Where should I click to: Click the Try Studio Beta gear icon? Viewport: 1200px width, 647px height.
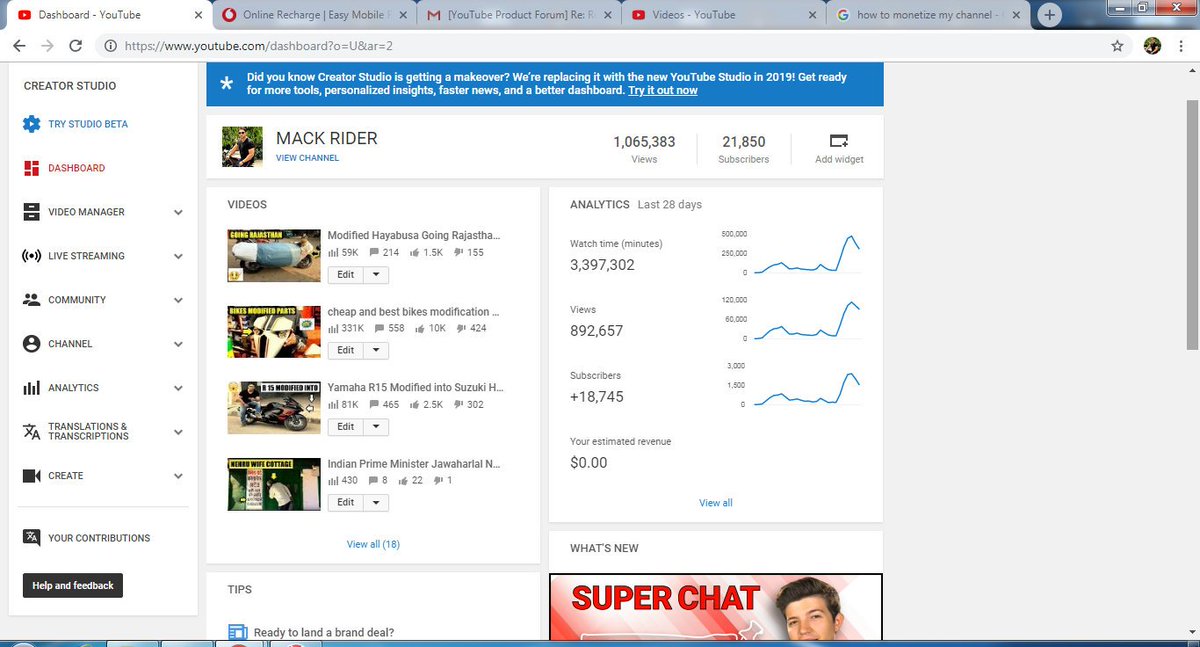31,125
